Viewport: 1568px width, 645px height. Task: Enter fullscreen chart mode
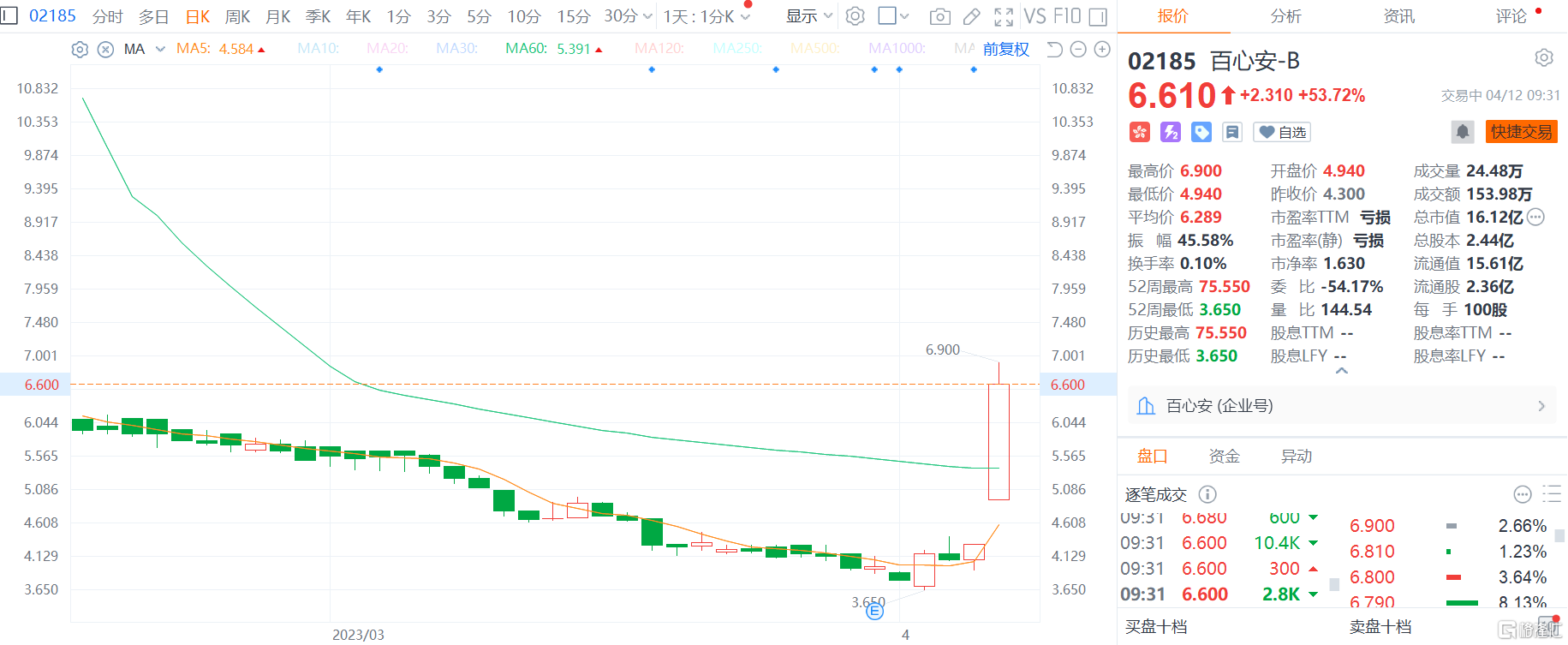[1004, 16]
